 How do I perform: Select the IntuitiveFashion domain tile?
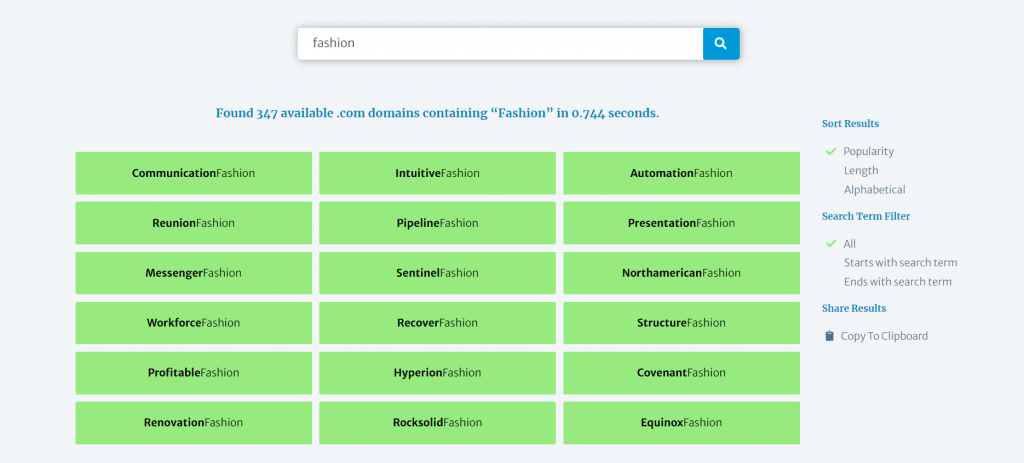pos(437,173)
